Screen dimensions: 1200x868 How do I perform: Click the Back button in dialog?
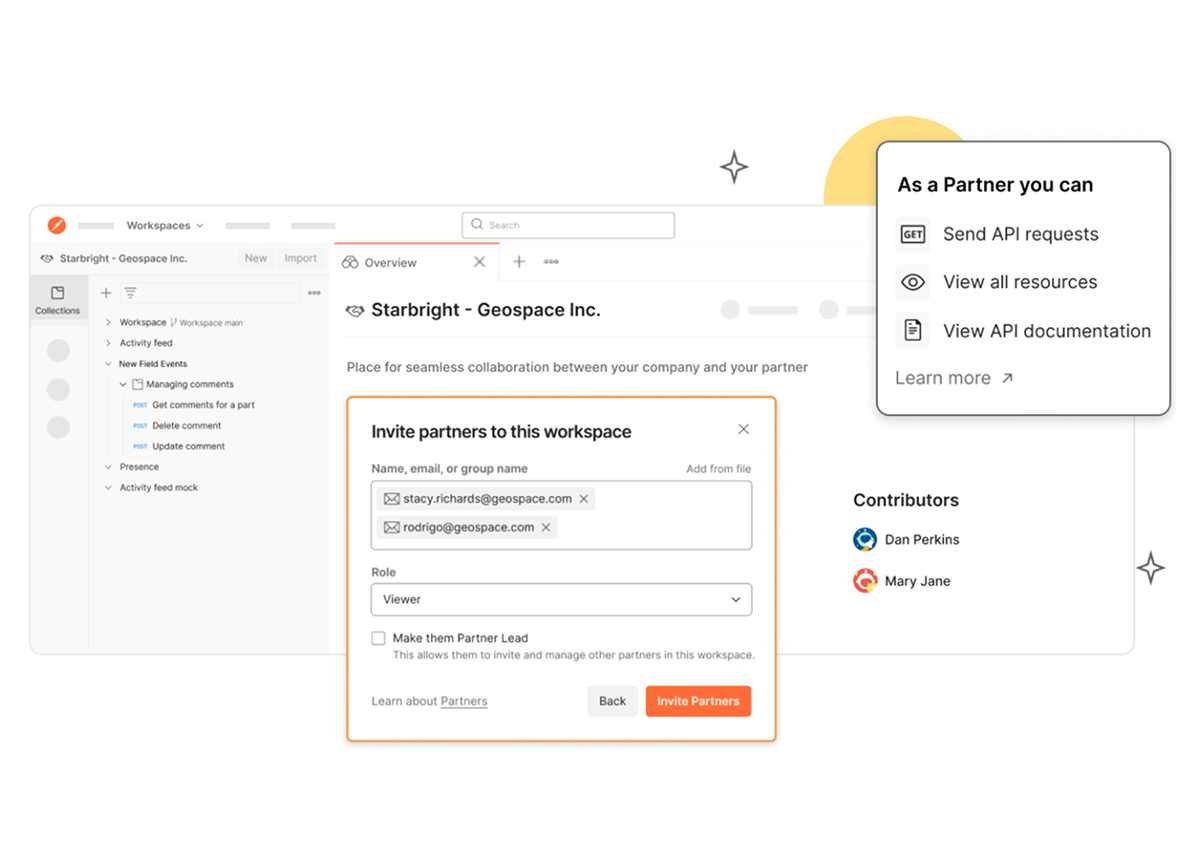[612, 701]
